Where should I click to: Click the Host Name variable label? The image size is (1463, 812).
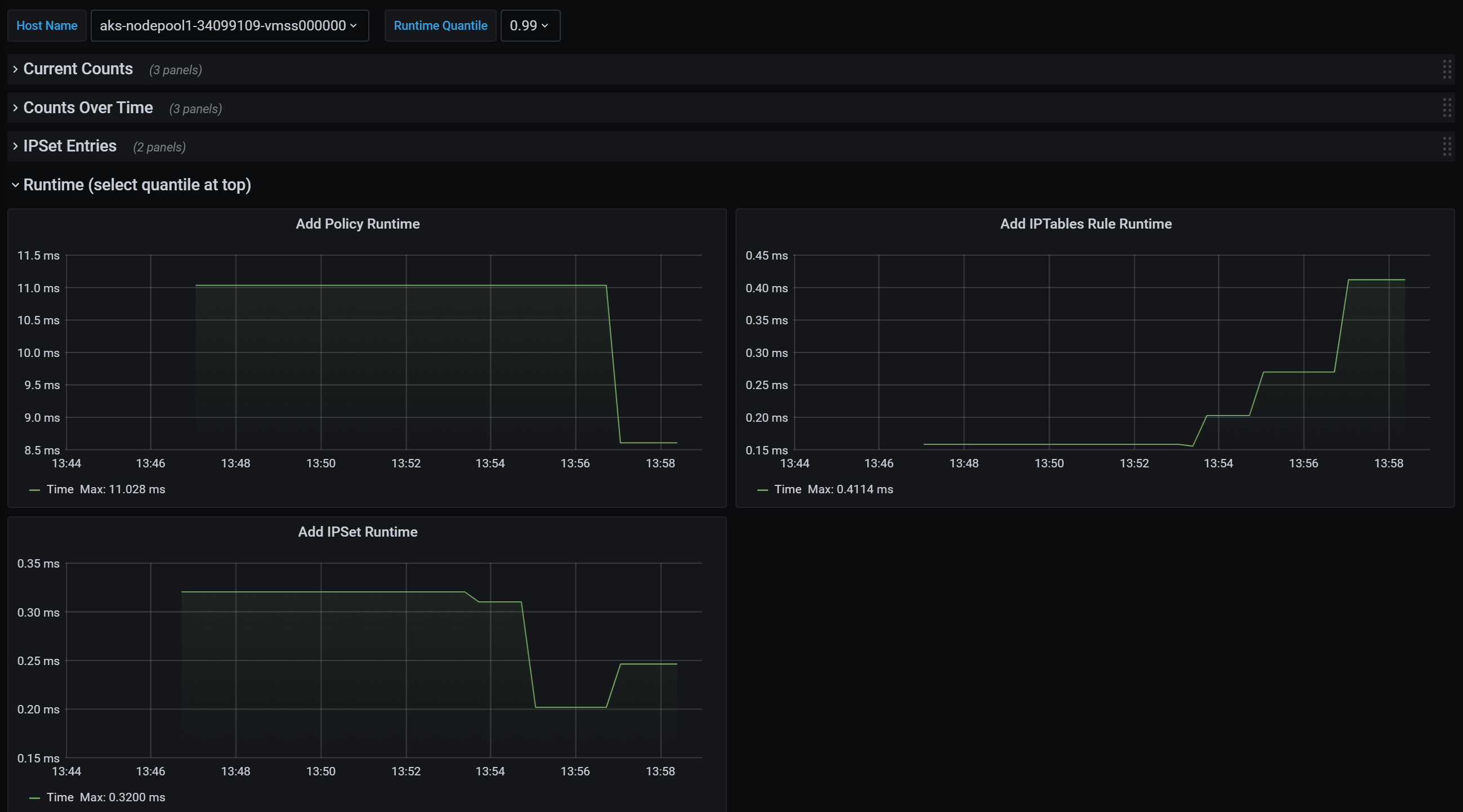pos(47,25)
